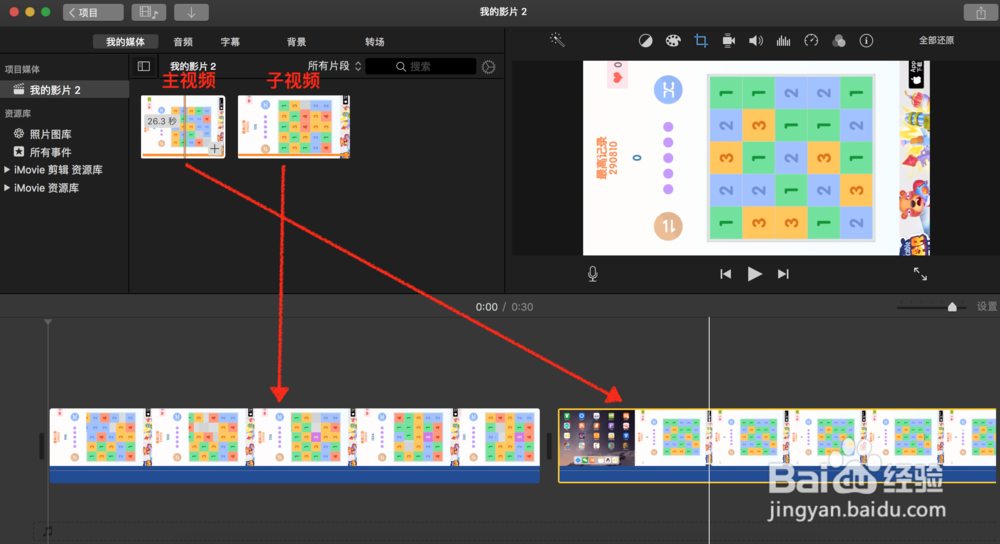
Task: Open the 背景 backgrounds tab
Action: click(x=297, y=42)
